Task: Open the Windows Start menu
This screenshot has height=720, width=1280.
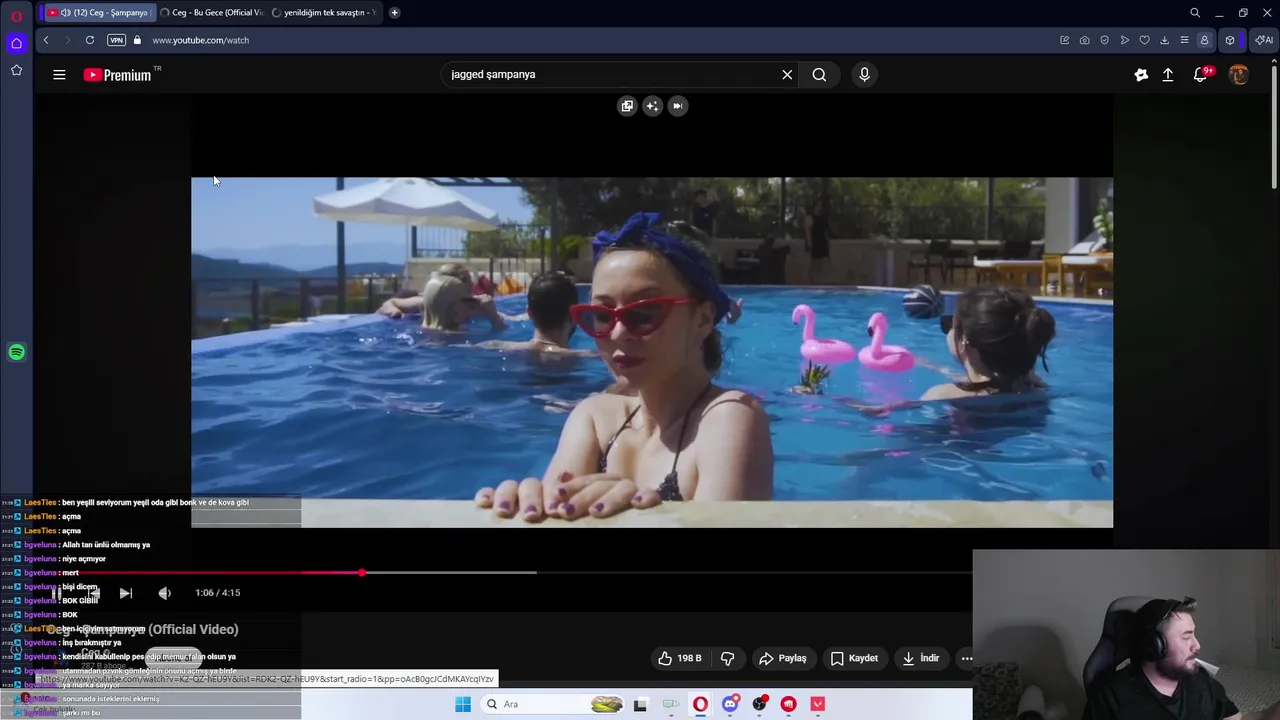Action: coord(463,704)
